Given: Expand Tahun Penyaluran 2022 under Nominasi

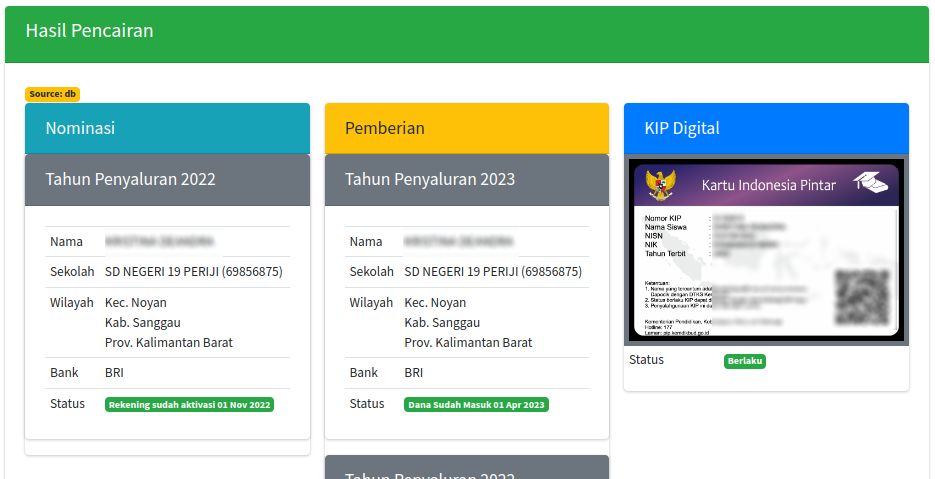Looking at the screenshot, I should [167, 179].
